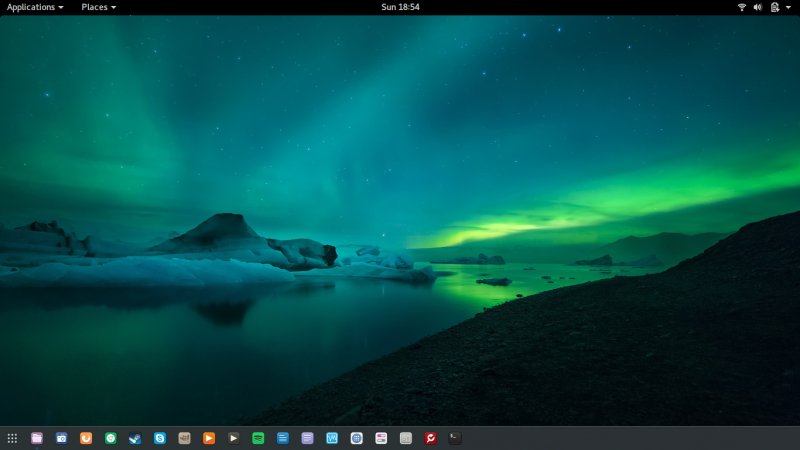
Task: Click the Wi-Fi status icon in top bar
Action: click(x=742, y=7)
